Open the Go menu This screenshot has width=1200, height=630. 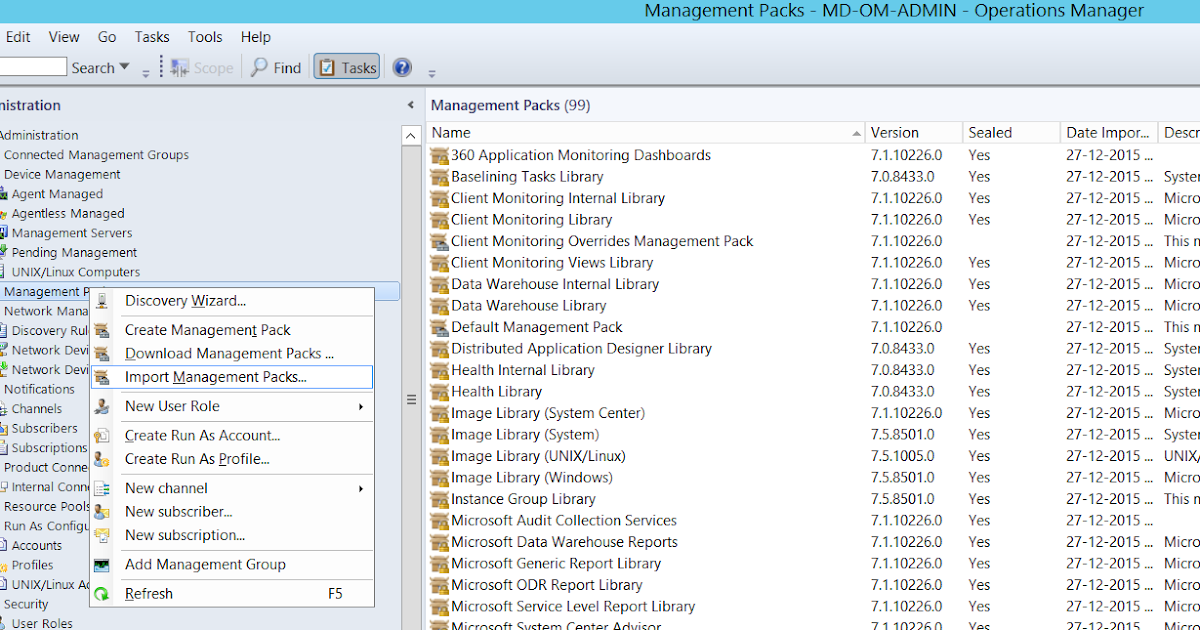[x=107, y=37]
